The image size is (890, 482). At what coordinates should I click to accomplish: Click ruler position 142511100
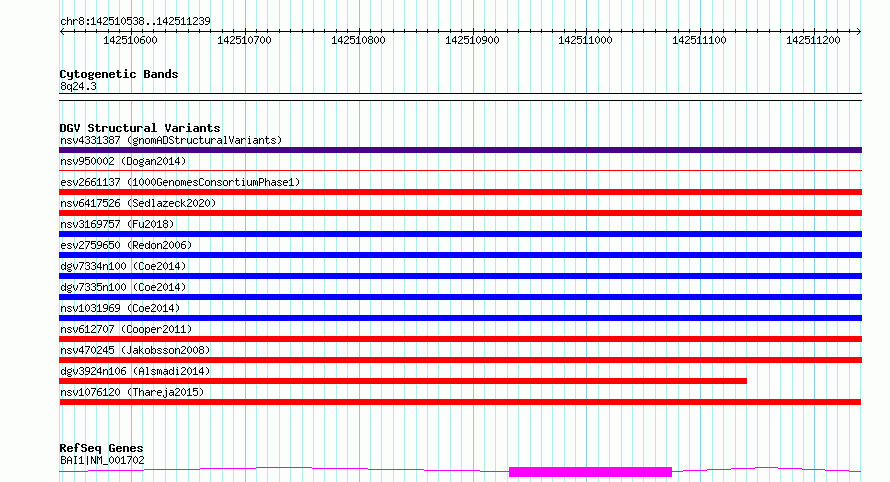click(x=699, y=40)
